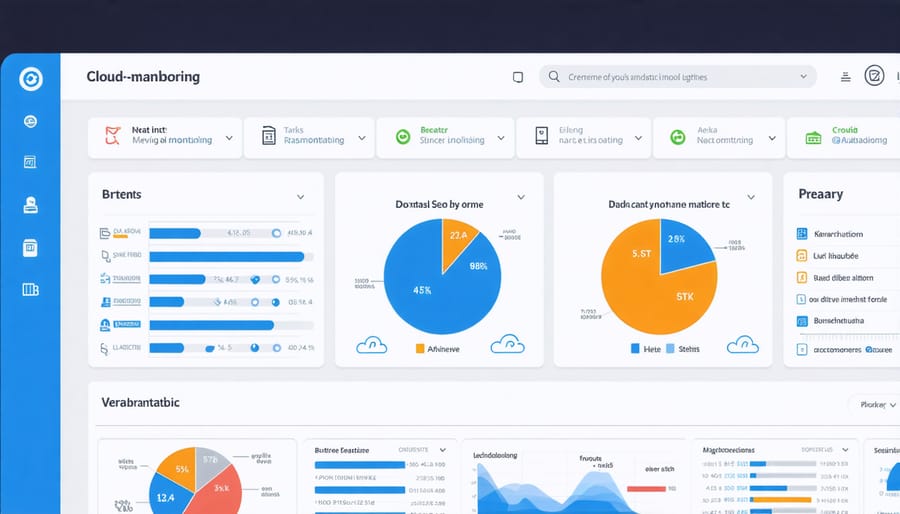Click the orange Afinewe legend swatch

(x=420, y=348)
